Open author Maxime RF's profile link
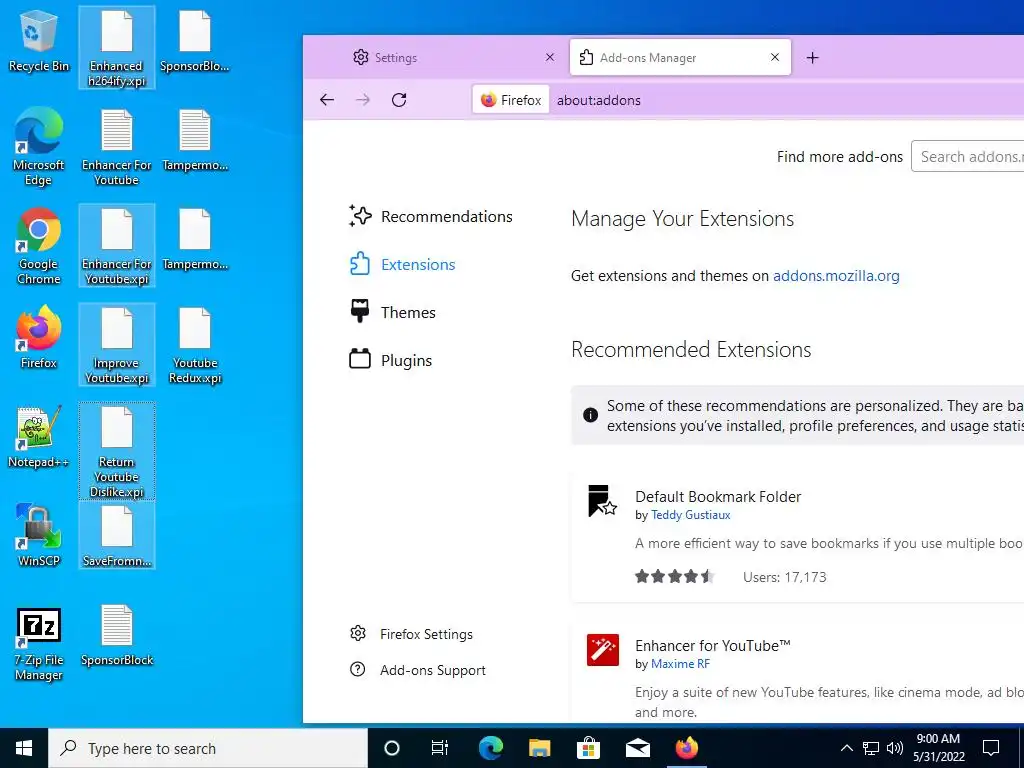This screenshot has height=768, width=1024. click(x=680, y=664)
